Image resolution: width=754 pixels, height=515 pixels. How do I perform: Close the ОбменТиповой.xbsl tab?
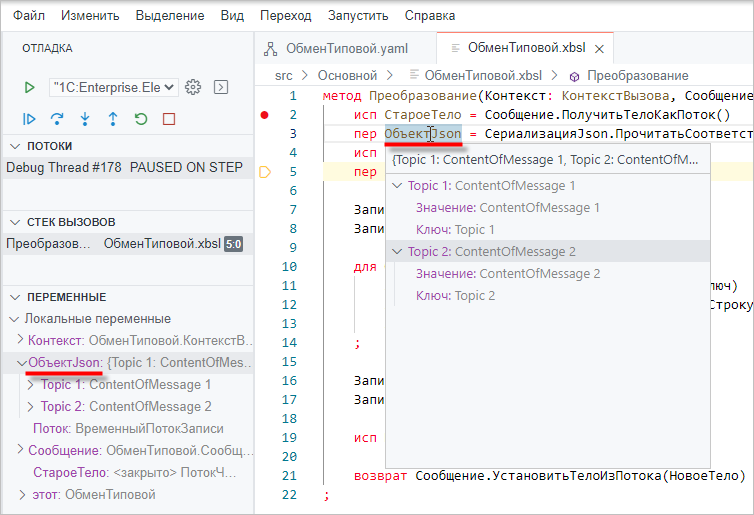599,48
